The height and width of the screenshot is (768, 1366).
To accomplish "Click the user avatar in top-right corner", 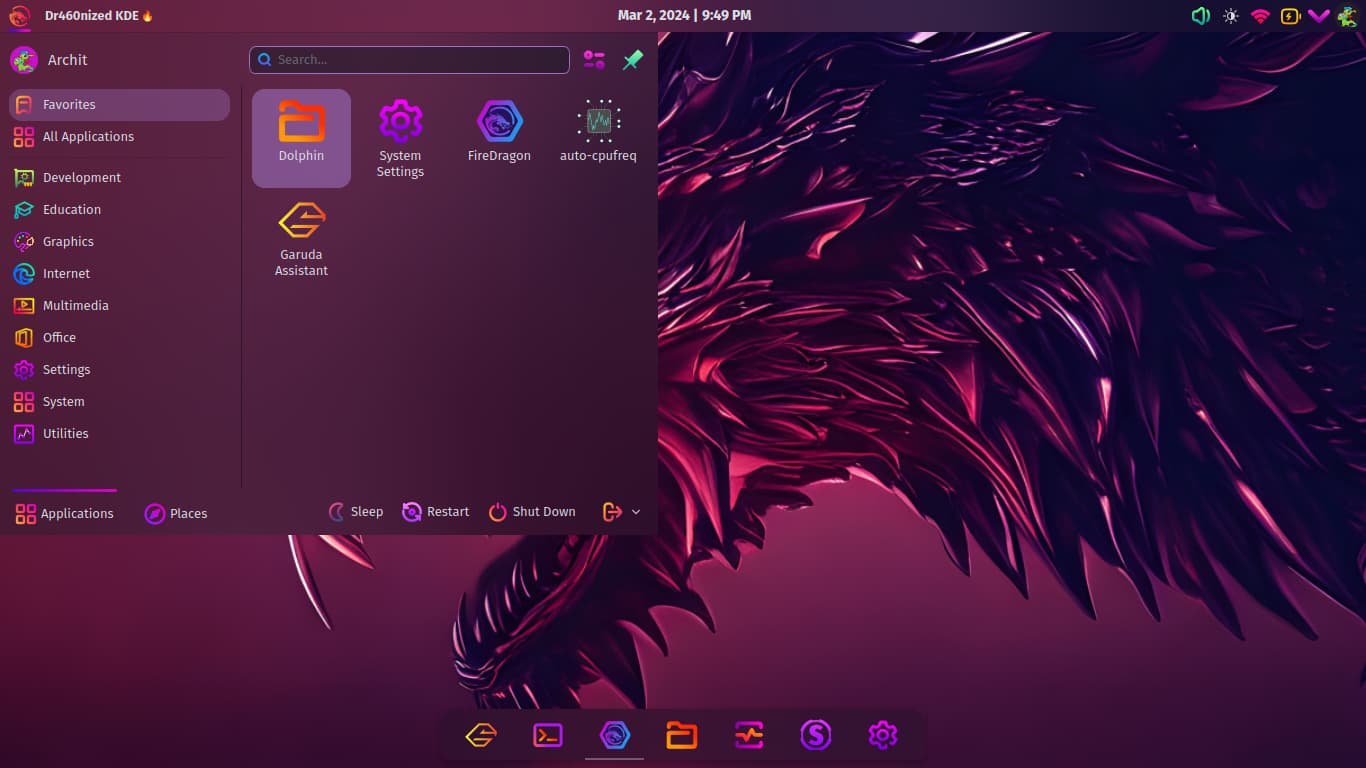I will 1347,16.
